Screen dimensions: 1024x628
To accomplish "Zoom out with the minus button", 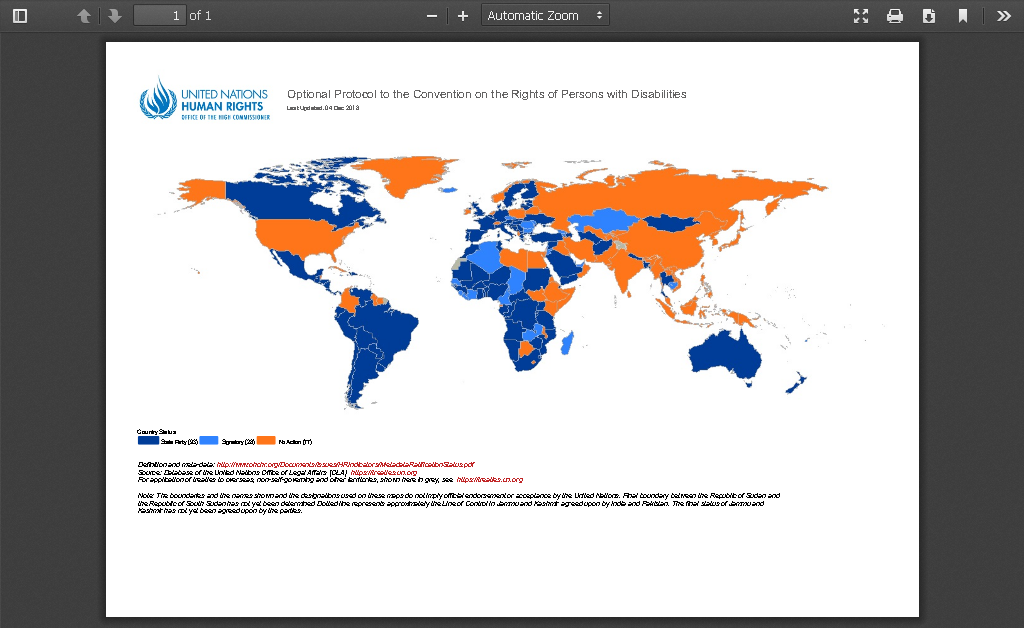I will point(432,16).
